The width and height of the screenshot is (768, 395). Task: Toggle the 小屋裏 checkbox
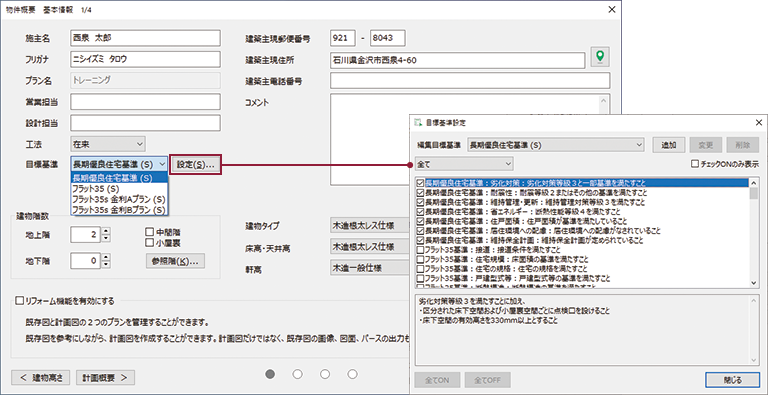coord(150,242)
